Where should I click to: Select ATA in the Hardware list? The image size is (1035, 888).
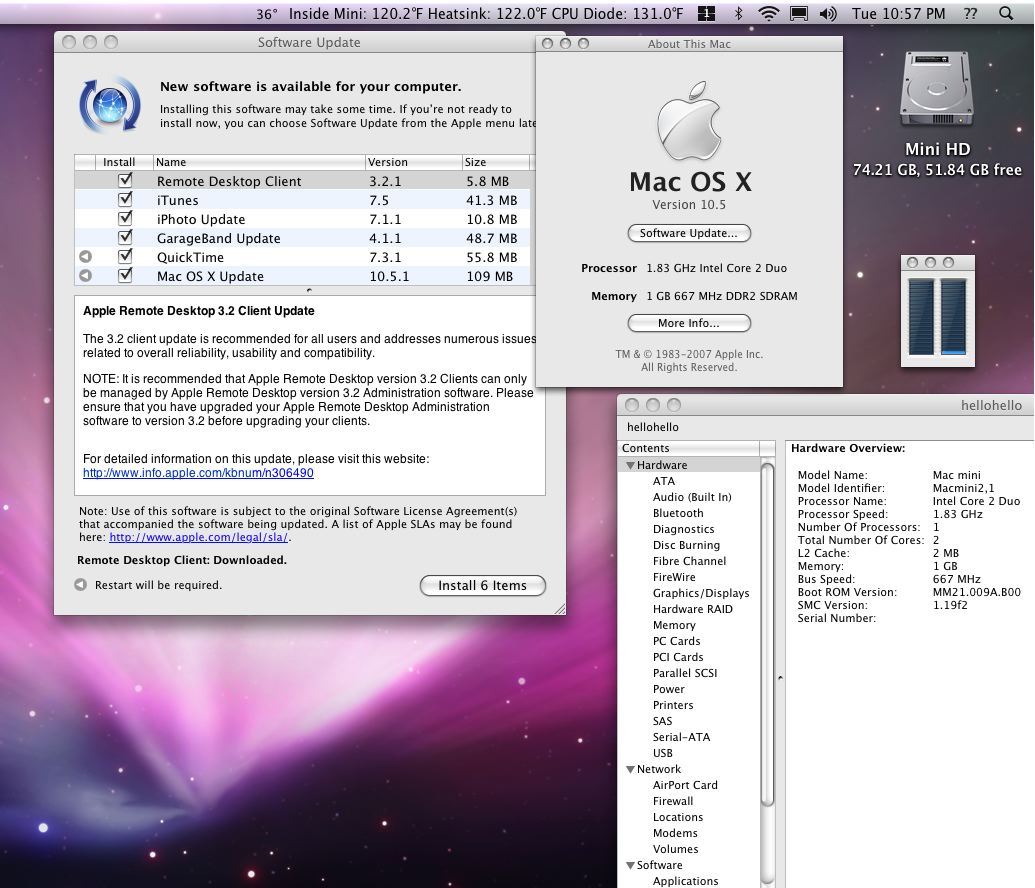pyautogui.click(x=664, y=481)
